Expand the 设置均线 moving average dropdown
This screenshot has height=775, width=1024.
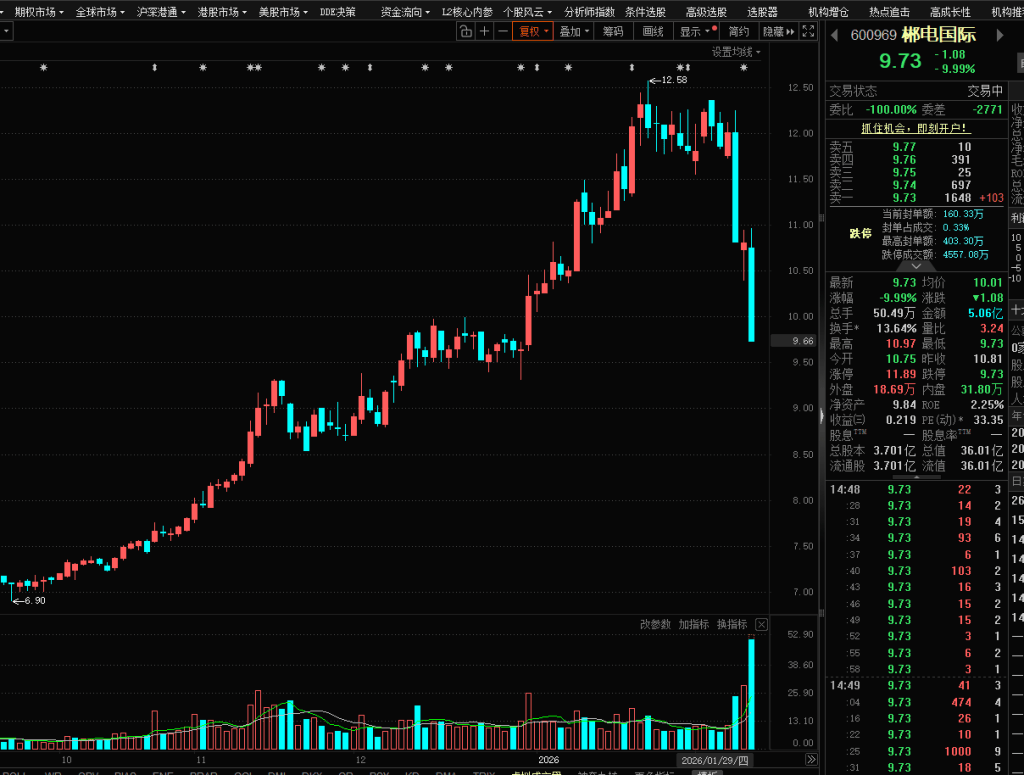736,52
